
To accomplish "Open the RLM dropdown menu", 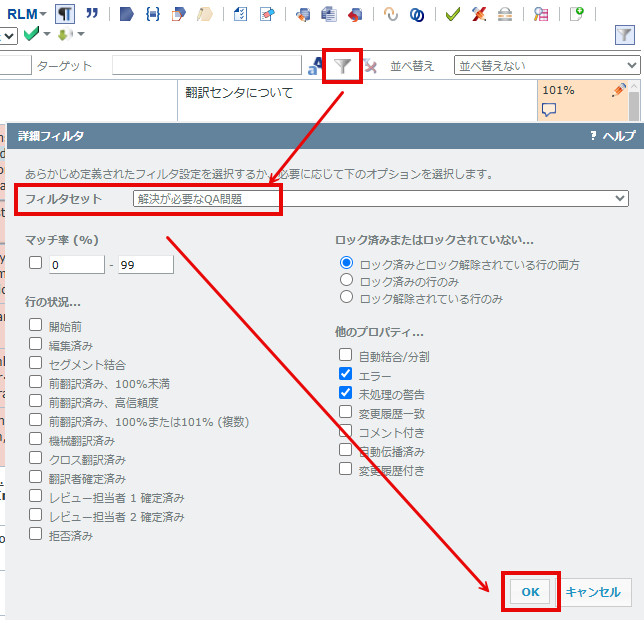I will click(x=27, y=14).
